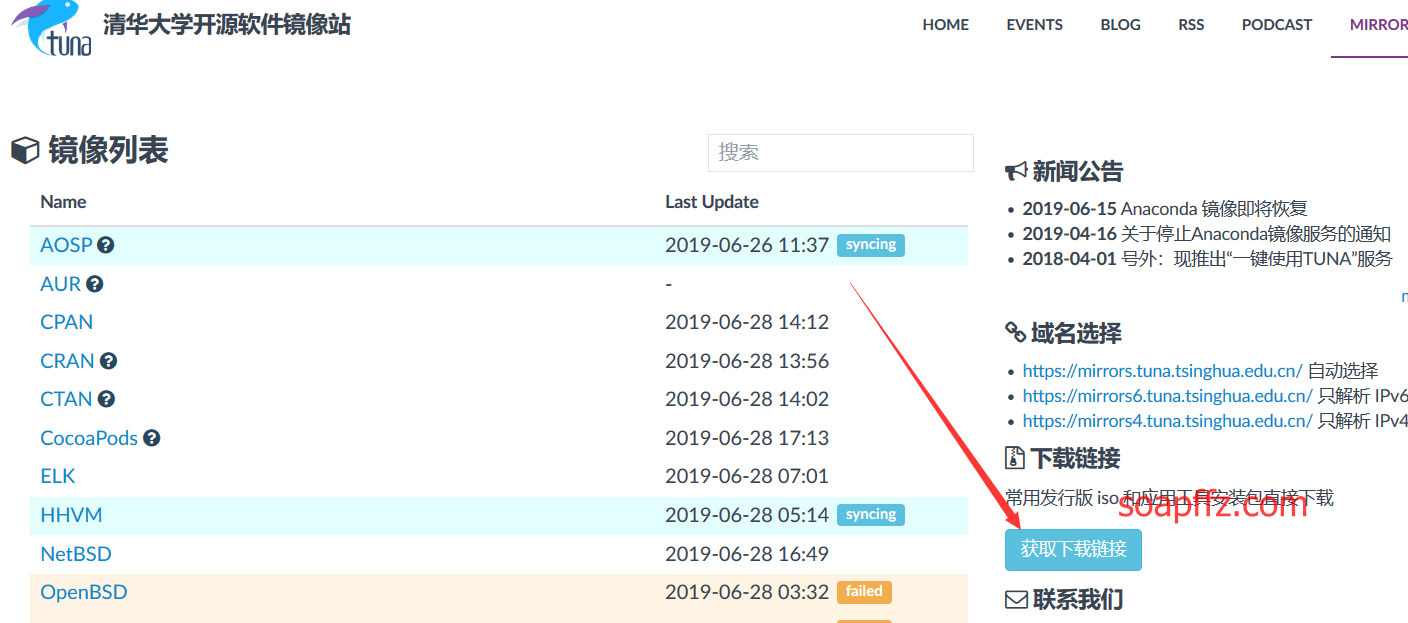Open the OpenBSD mirror link
1408x623 pixels.
point(84,592)
